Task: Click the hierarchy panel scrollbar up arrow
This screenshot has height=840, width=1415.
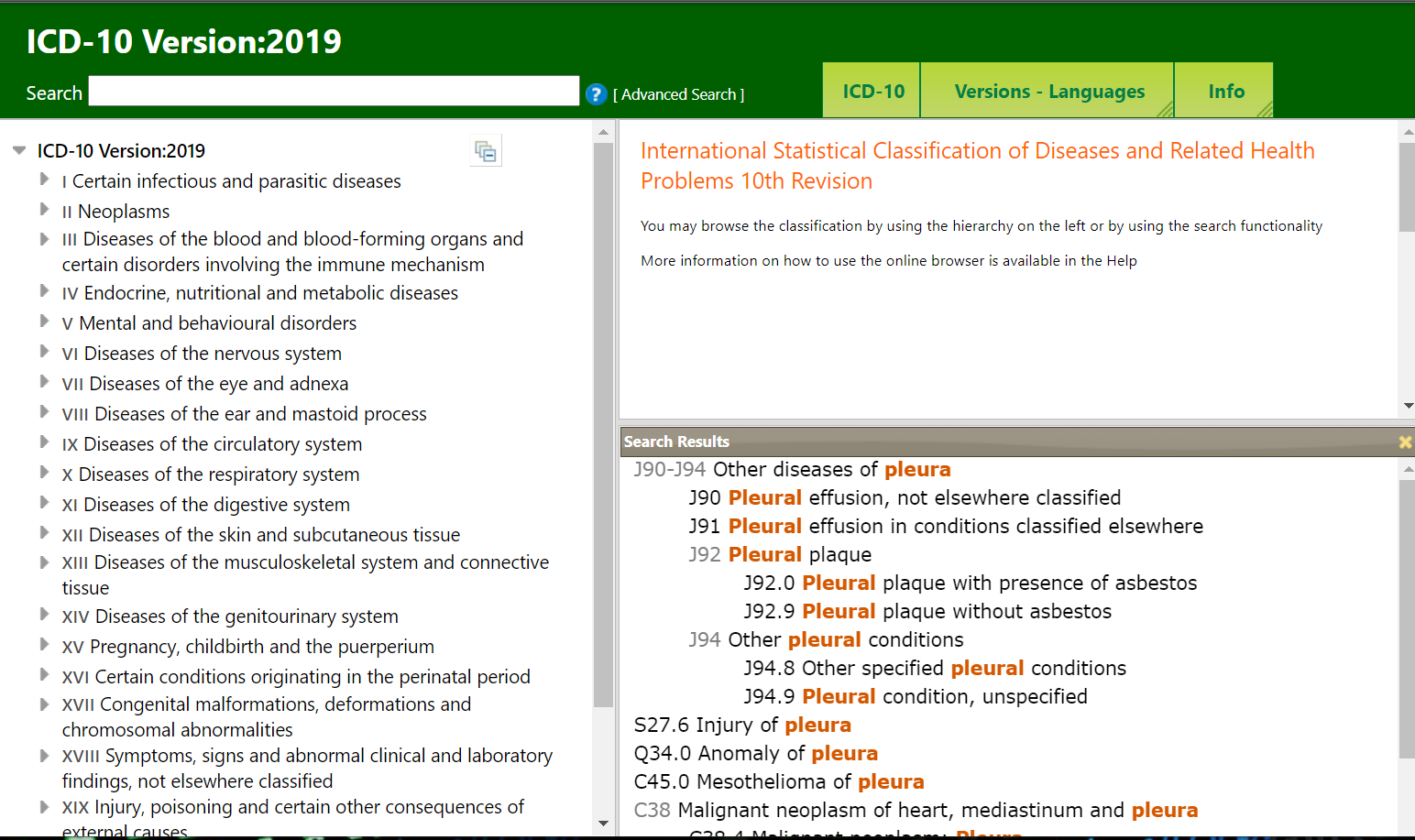Action: tap(603, 132)
